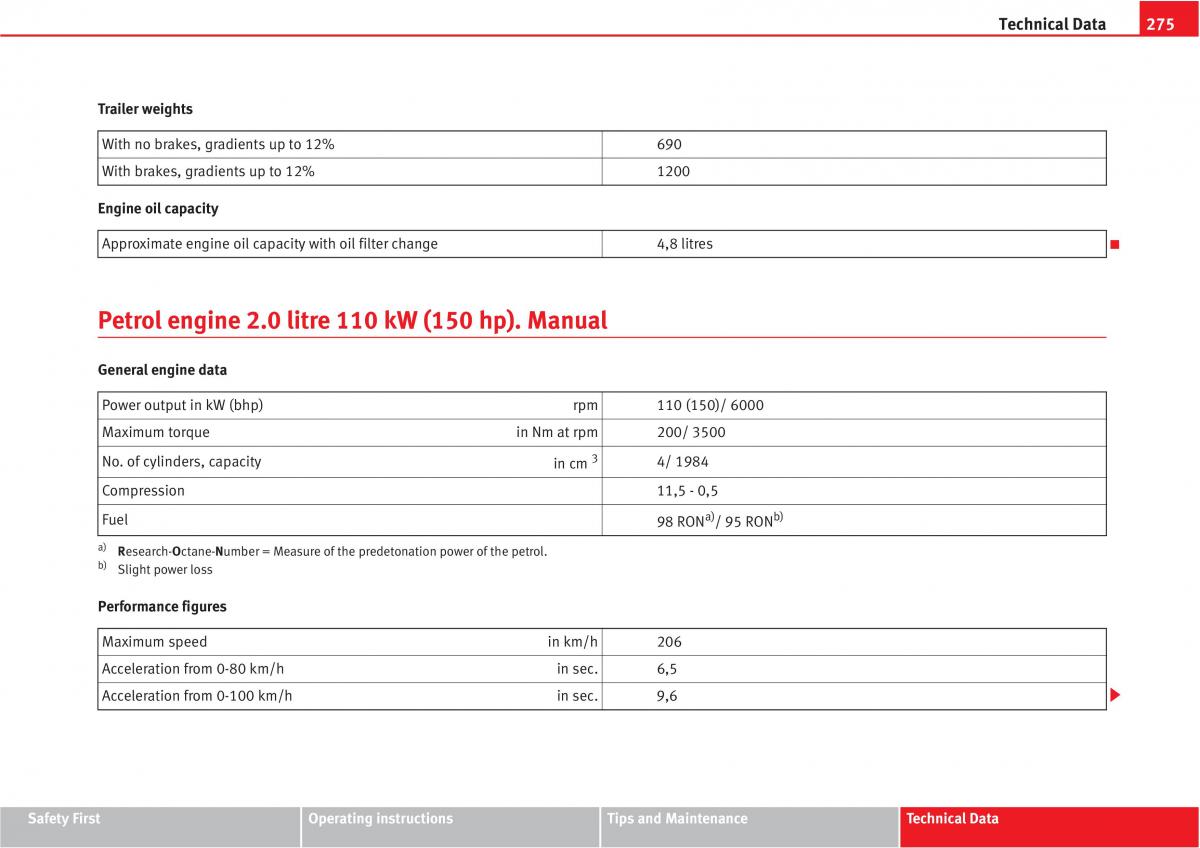Click the 11,5 - 0,5 compression value
Image resolution: width=1200 pixels, height=848 pixels.
pos(687,491)
